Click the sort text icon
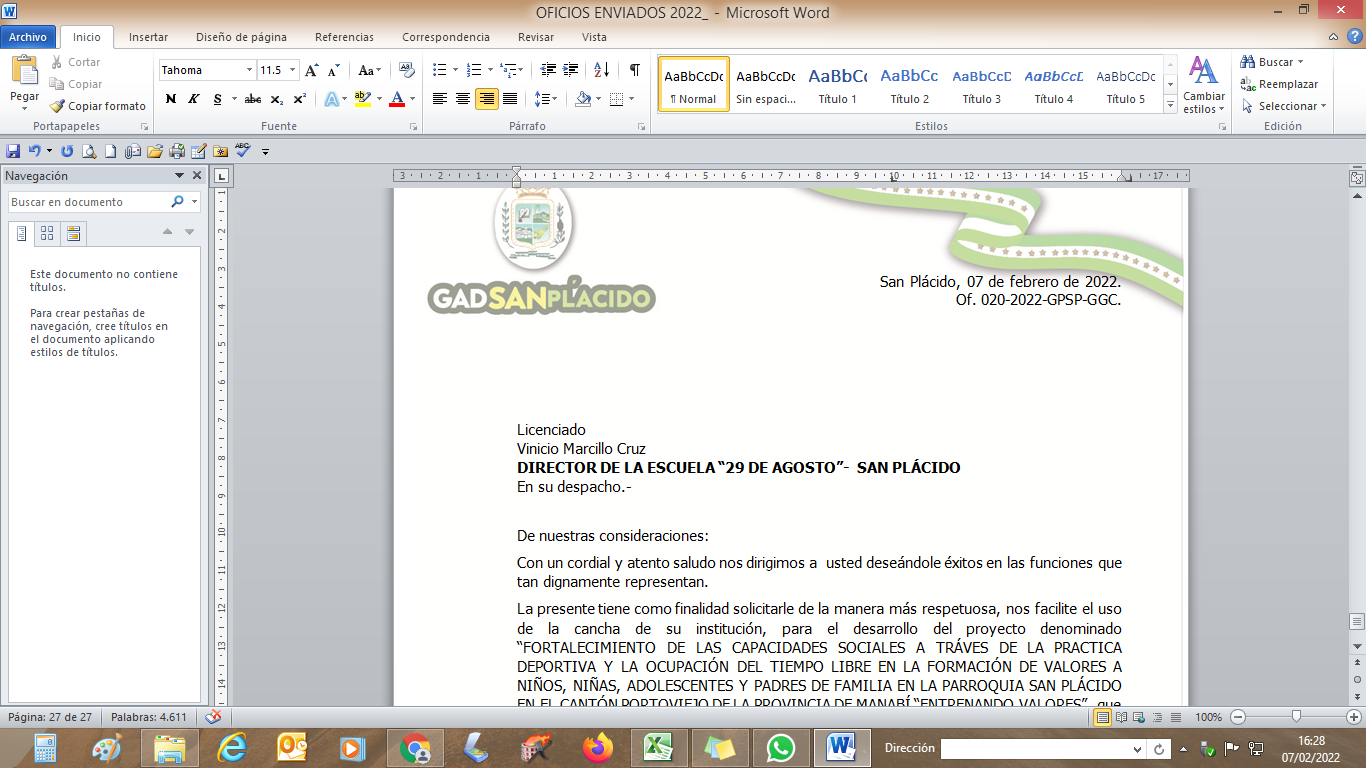Viewport: 1366px width, 768px height. [601, 70]
